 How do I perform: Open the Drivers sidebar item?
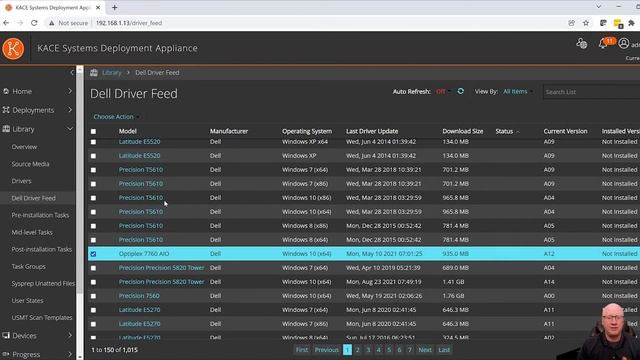coord(21,181)
